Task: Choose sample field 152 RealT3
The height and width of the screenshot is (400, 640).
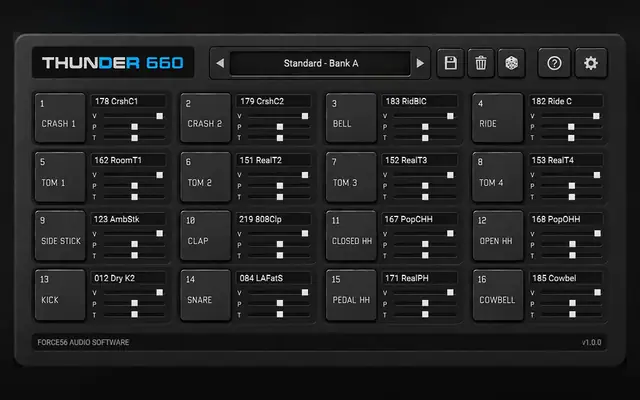Action: point(419,160)
